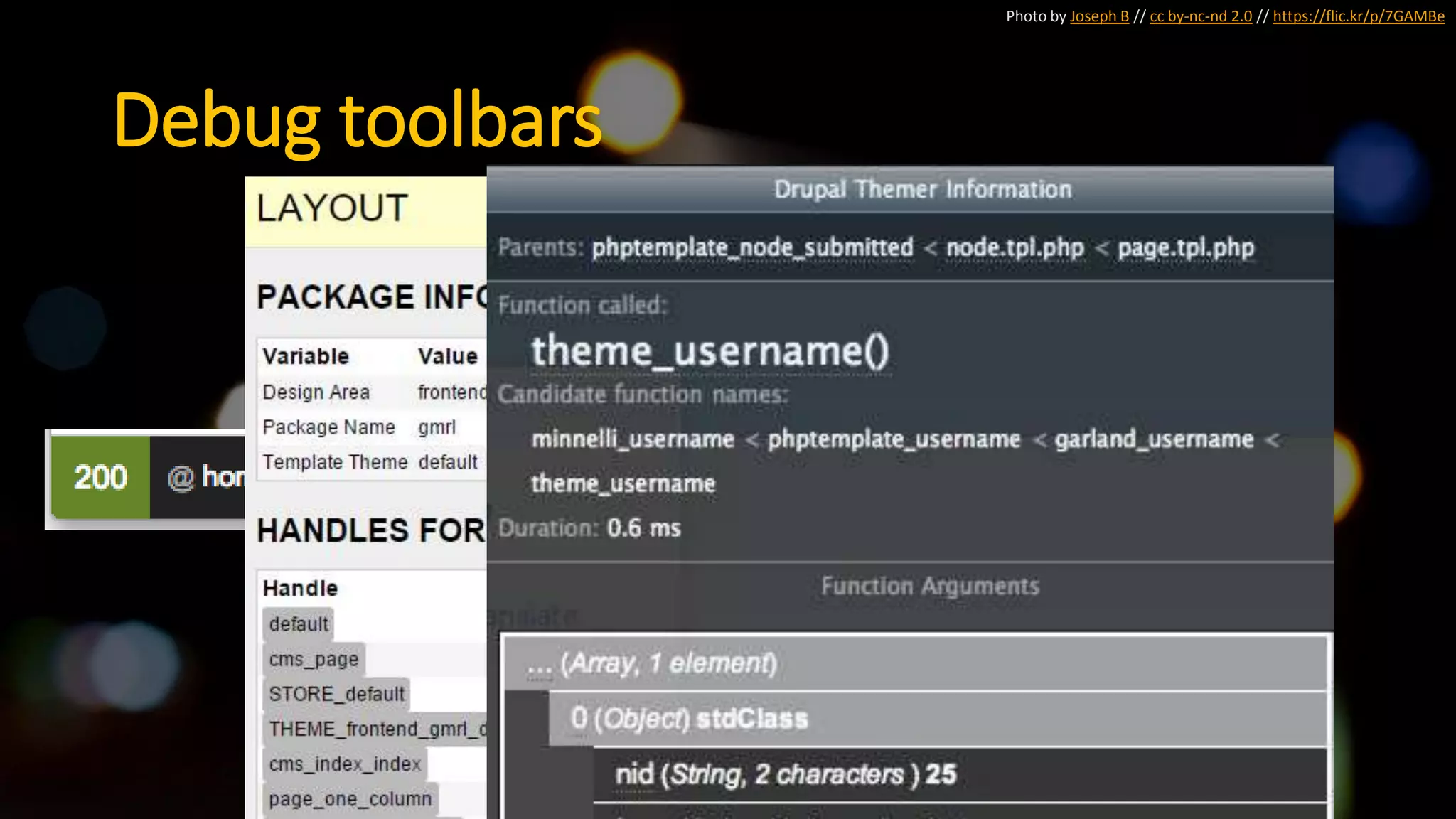
Task: Click the 'Design Area' variable cell
Action: click(x=316, y=392)
